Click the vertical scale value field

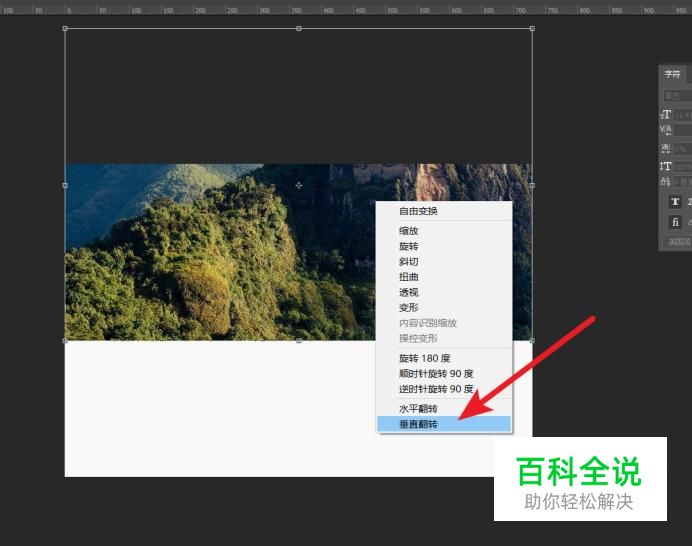click(683, 167)
